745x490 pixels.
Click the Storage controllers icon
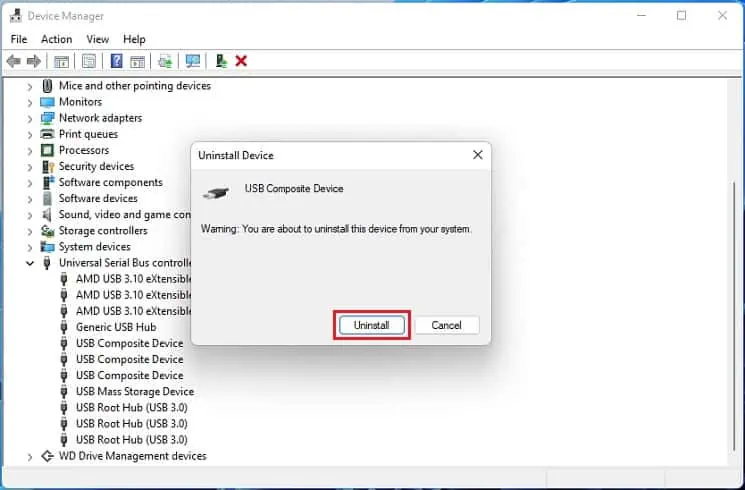(47, 231)
